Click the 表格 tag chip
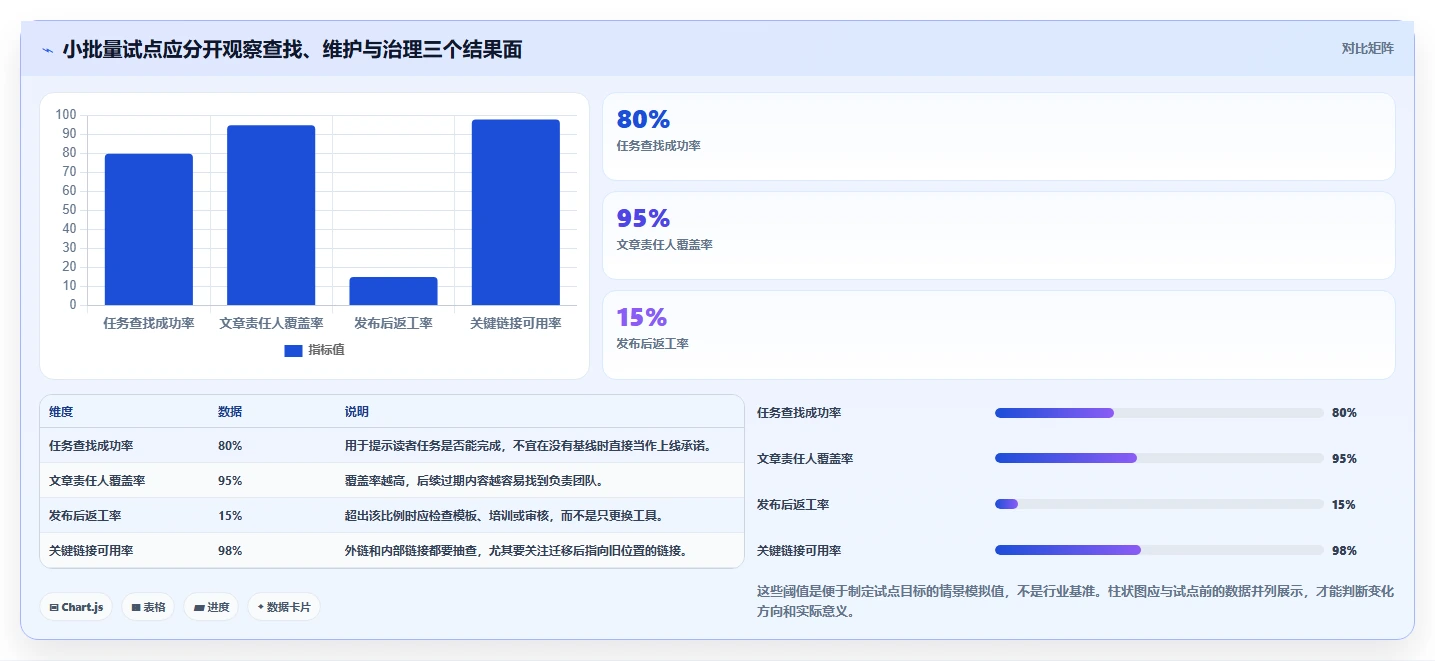Screen dimensions: 1435x661 pos(148,607)
